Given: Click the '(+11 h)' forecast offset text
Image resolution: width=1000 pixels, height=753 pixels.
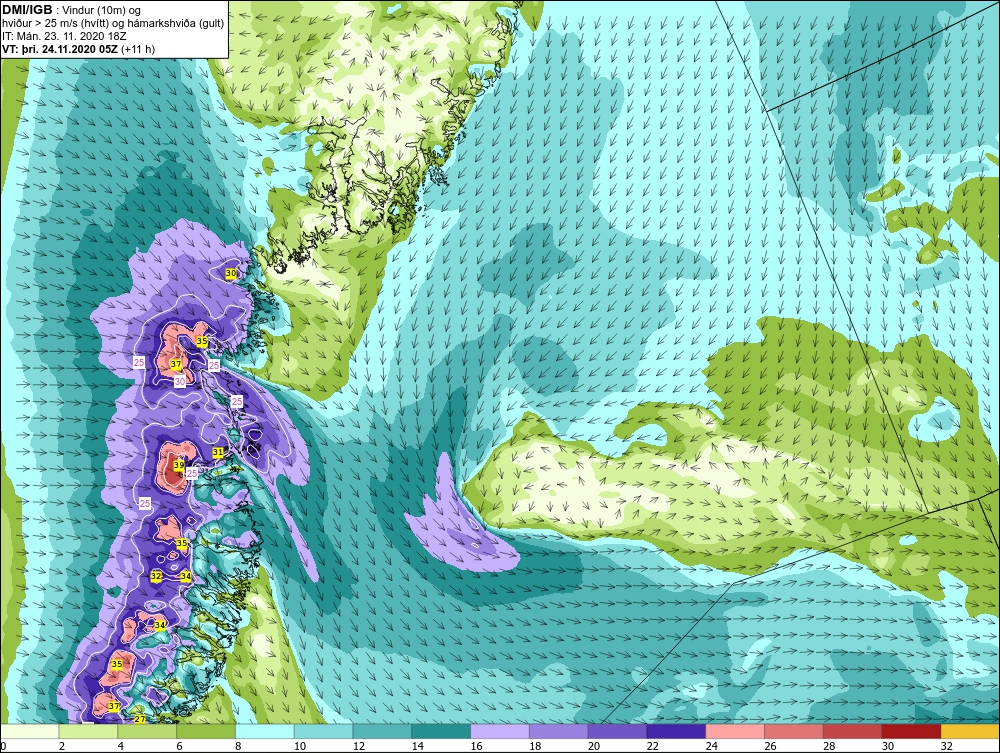Looking at the screenshot, I should pyautogui.click(x=138, y=48).
